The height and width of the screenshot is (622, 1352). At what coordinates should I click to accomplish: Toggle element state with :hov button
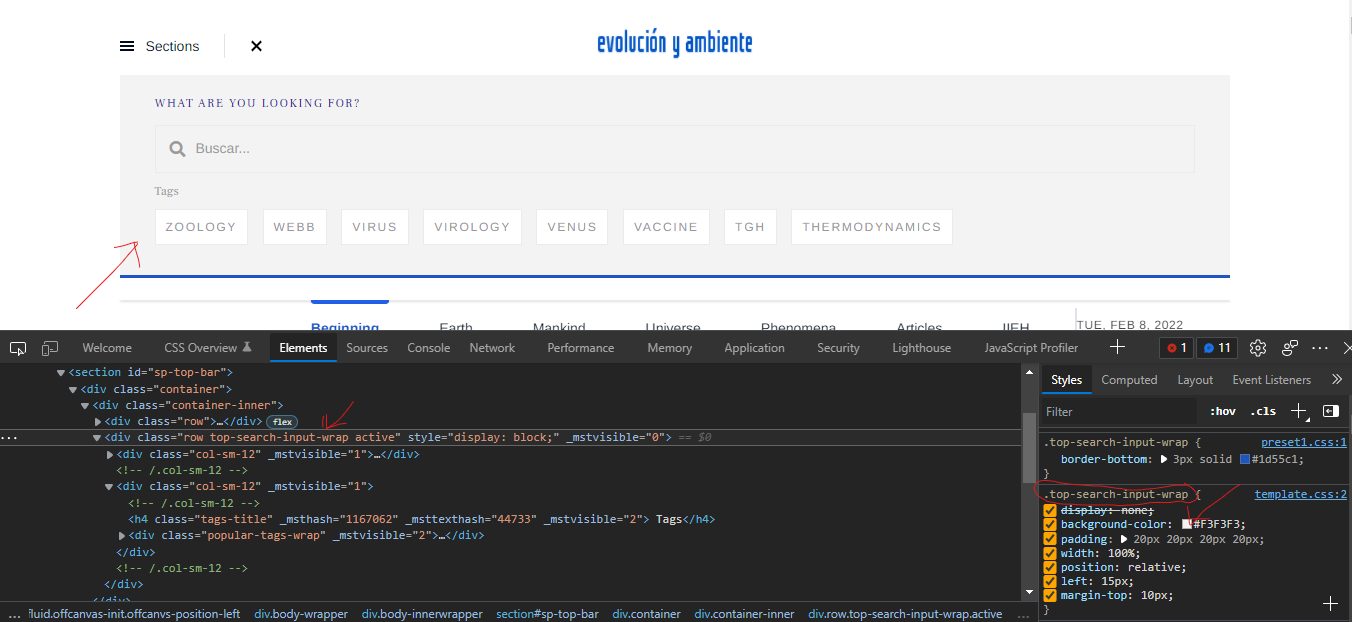pyautogui.click(x=1221, y=410)
